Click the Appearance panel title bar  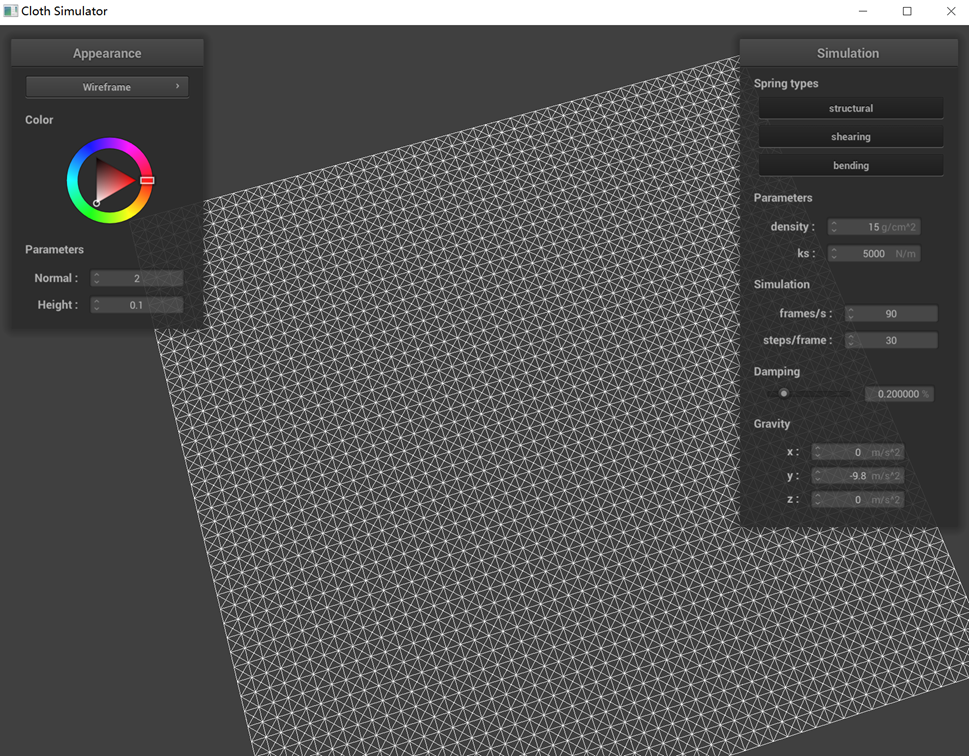tap(107, 53)
